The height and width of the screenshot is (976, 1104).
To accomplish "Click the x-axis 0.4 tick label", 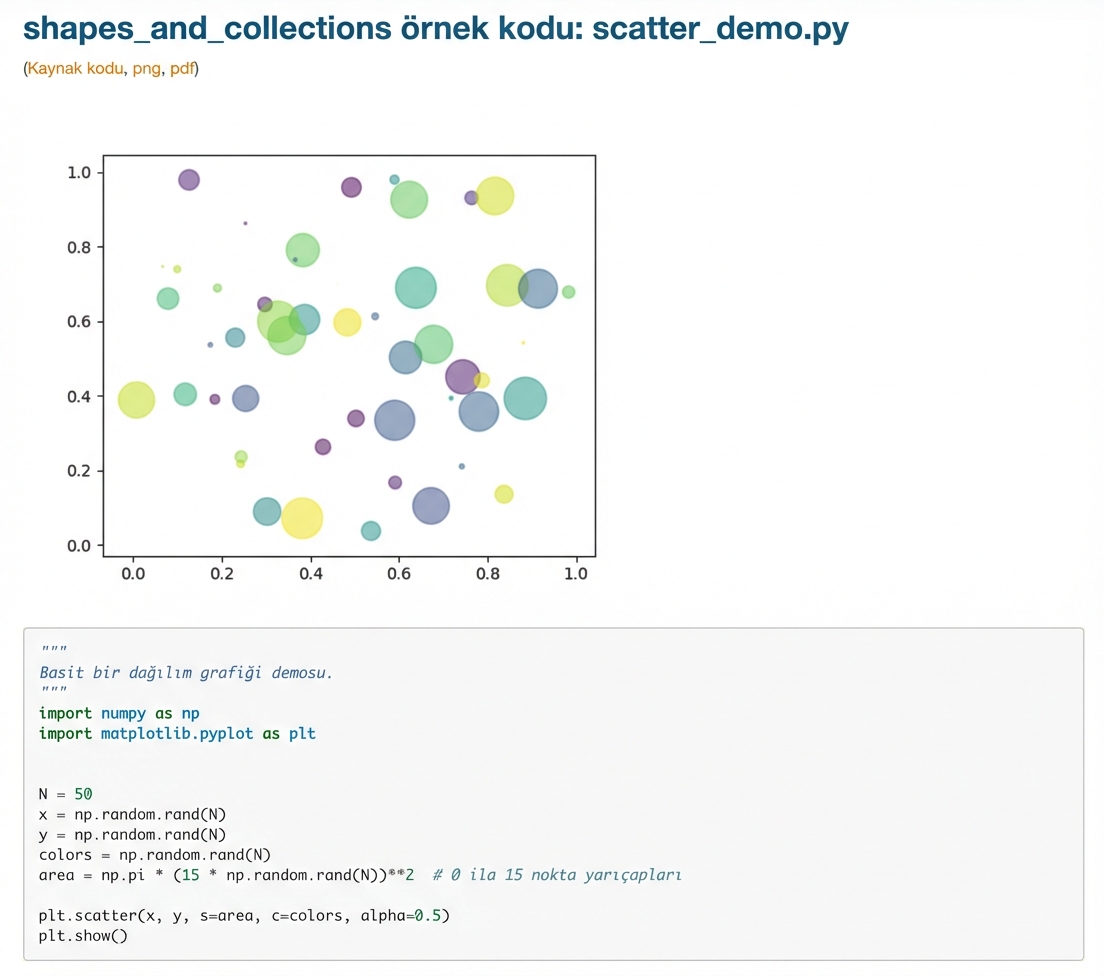I will coord(310,574).
